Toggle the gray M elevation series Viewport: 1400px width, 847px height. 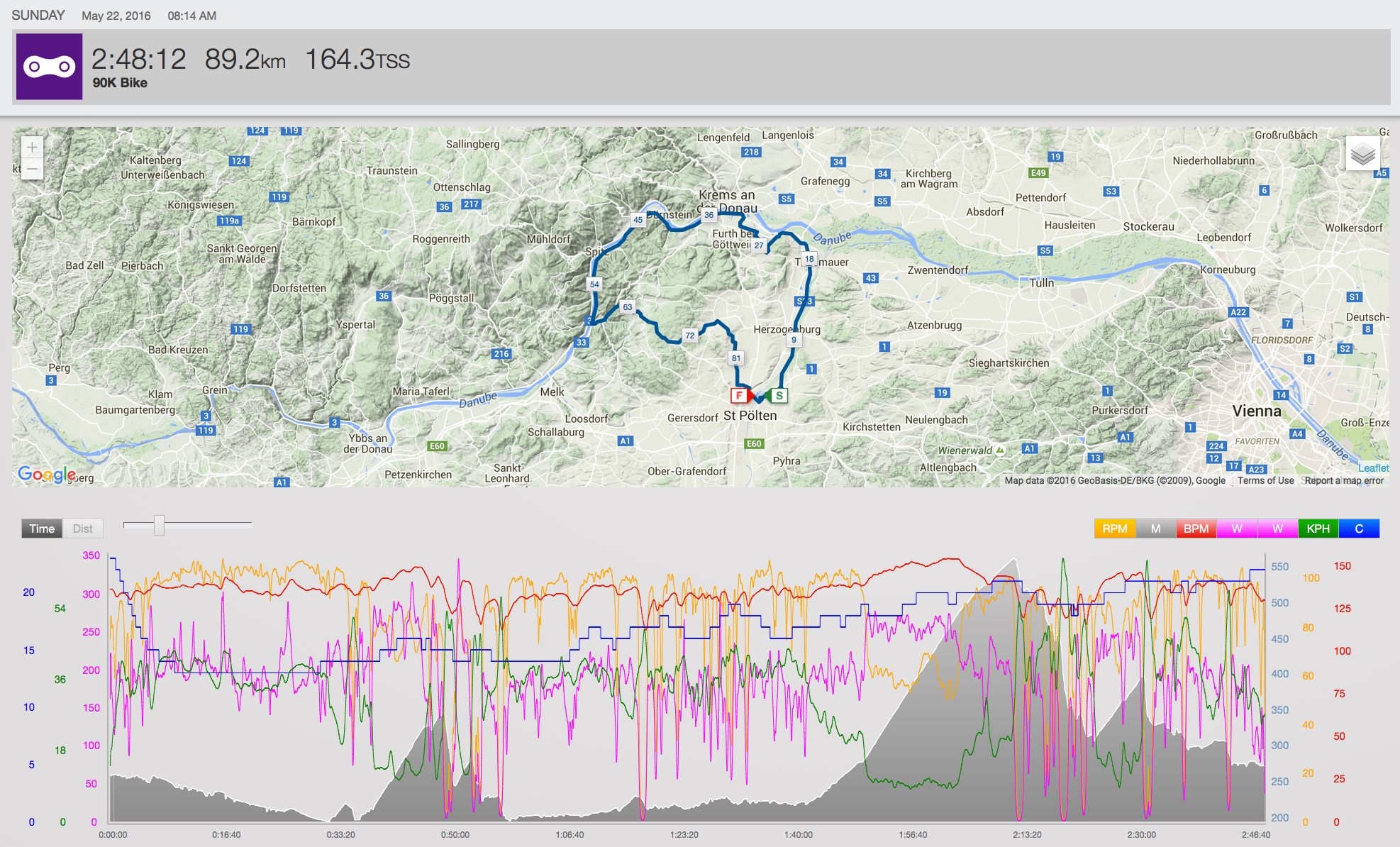[x=1155, y=528]
